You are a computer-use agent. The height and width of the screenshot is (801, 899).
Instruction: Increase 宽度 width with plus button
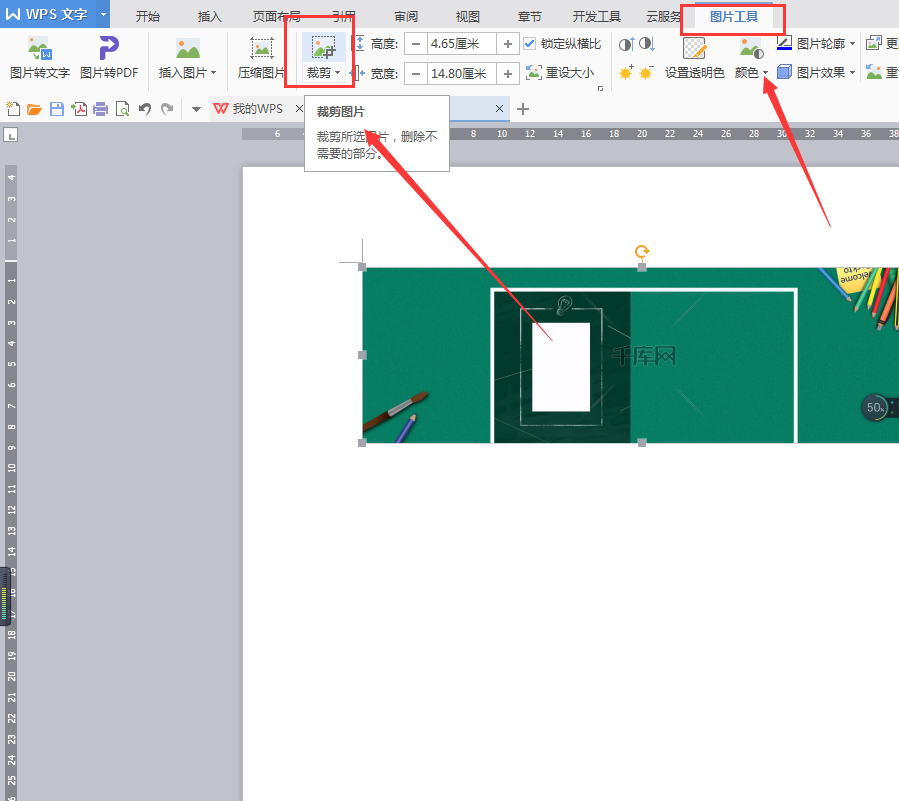508,73
